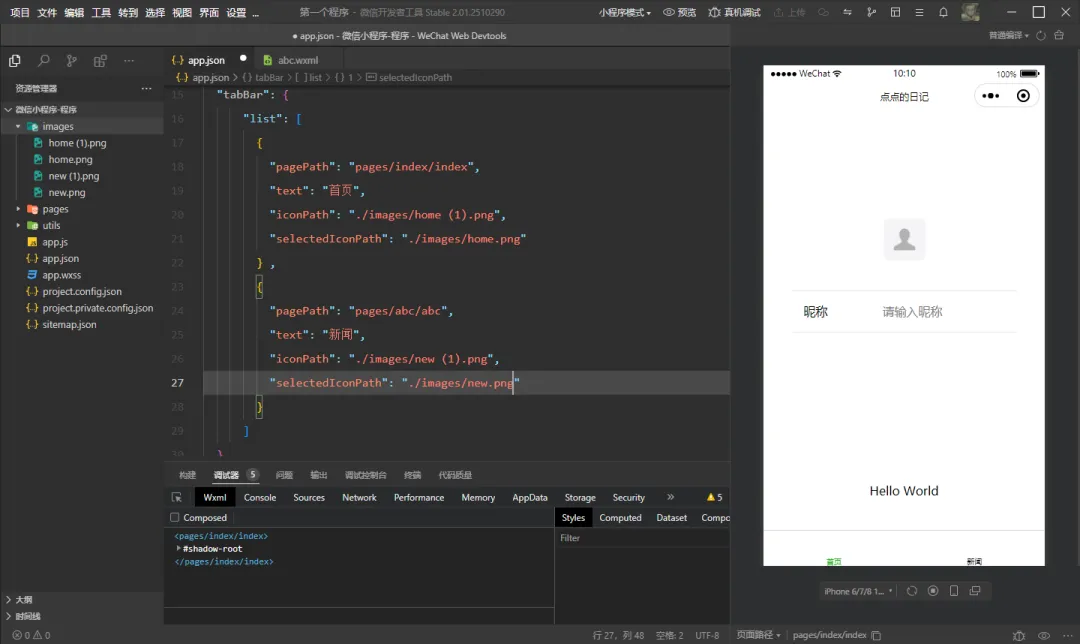1080x644 pixels.
Task: Expand the 大纲 outline section
Action: tap(9, 599)
